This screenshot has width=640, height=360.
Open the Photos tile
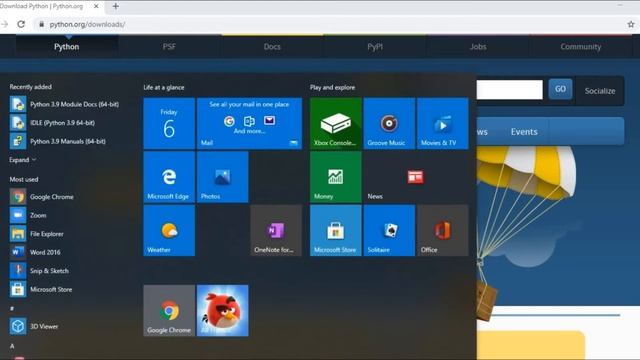[x=222, y=177]
